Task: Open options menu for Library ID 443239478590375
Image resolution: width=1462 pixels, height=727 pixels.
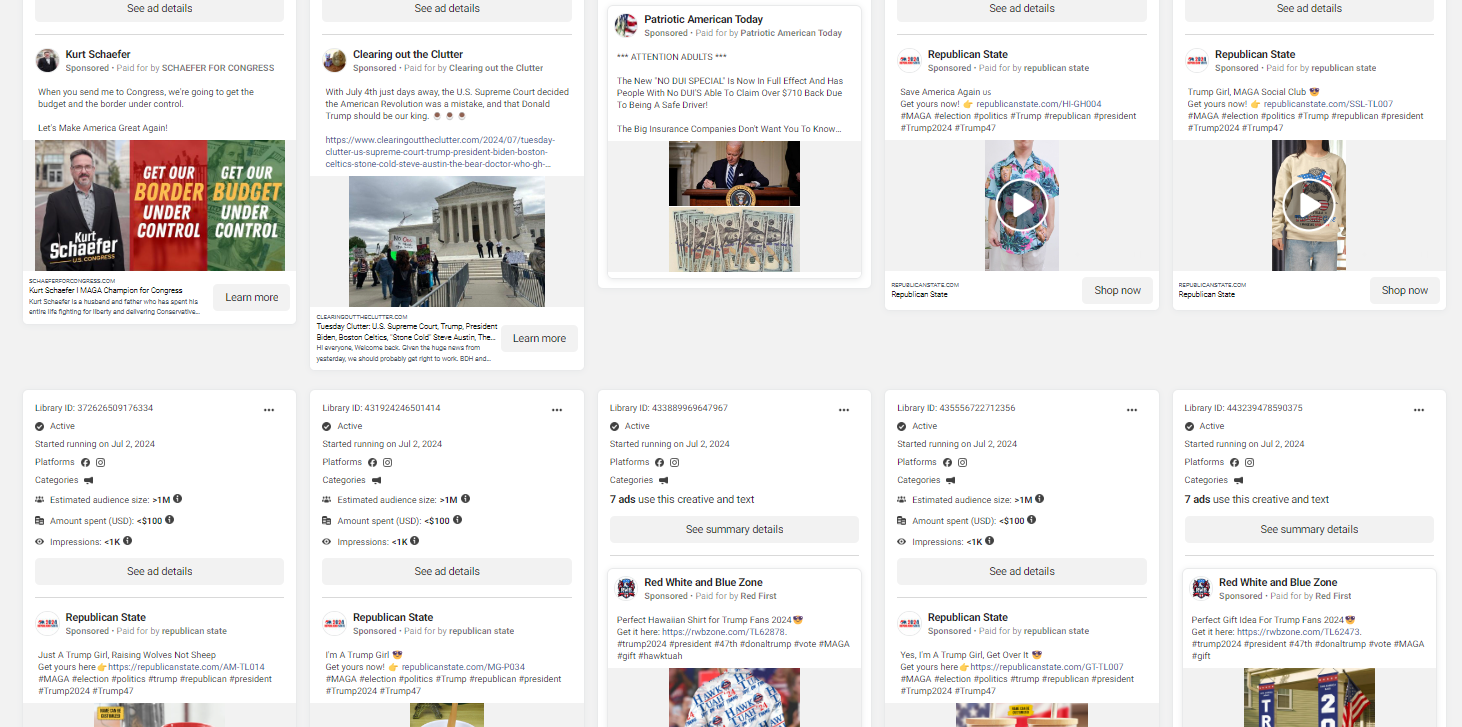Action: click(x=1419, y=410)
